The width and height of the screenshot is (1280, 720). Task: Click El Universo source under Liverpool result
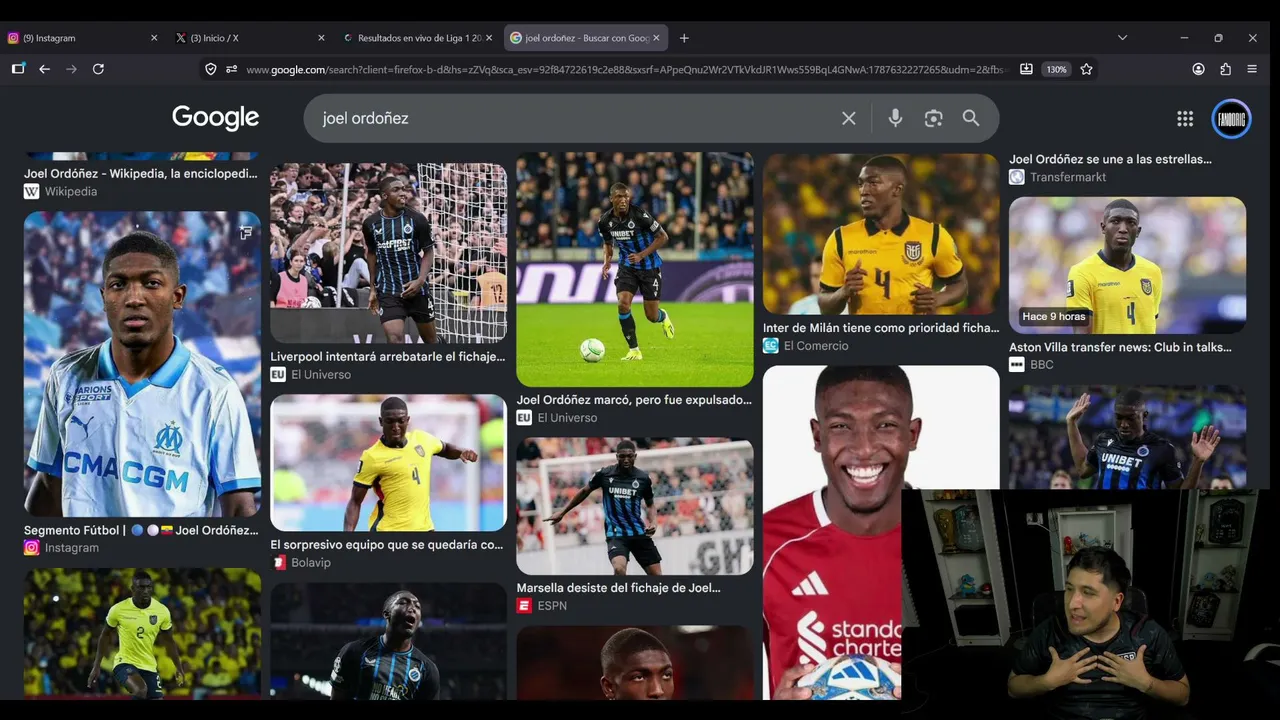pyautogui.click(x=311, y=375)
